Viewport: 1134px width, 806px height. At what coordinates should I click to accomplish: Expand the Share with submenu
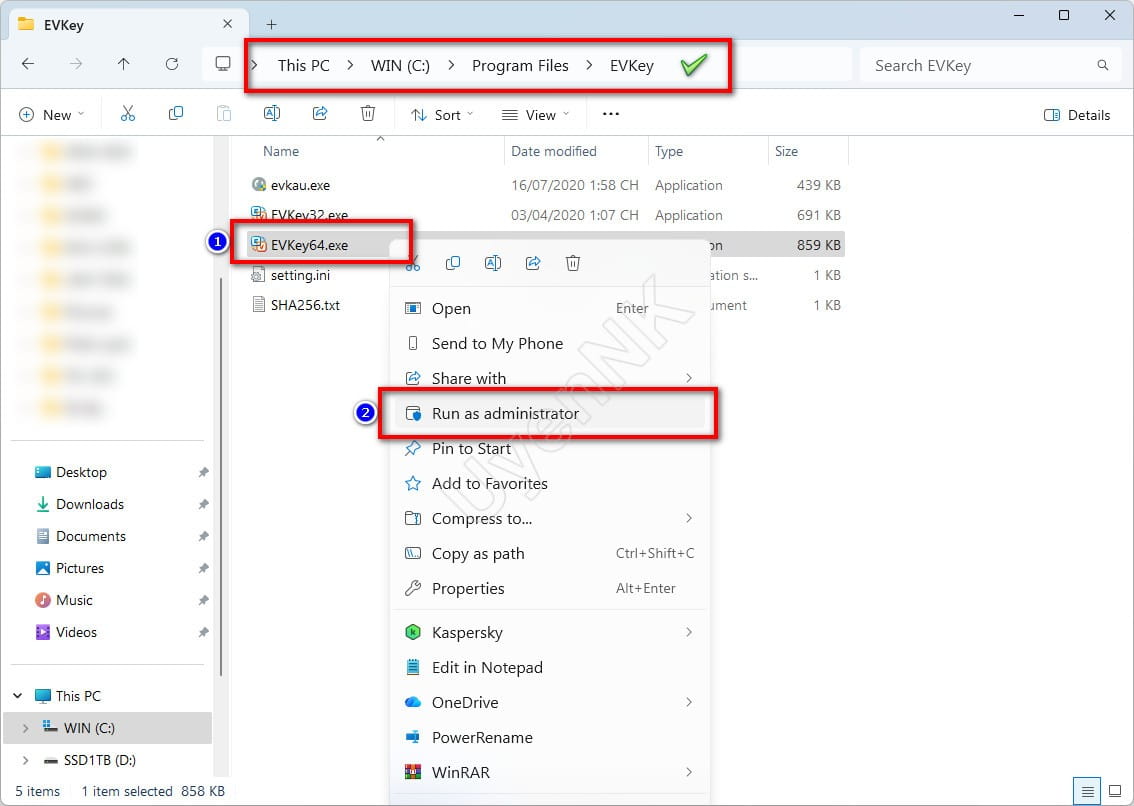(688, 378)
